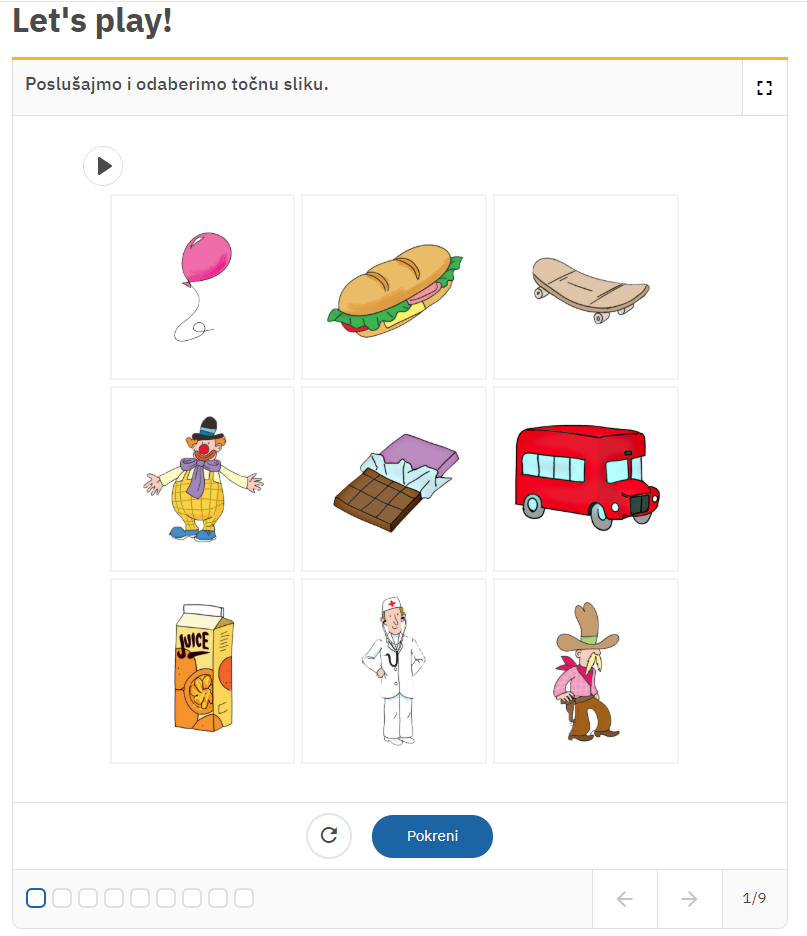Select the pink balloon picture
This screenshot has width=807, height=936.
click(x=202, y=287)
